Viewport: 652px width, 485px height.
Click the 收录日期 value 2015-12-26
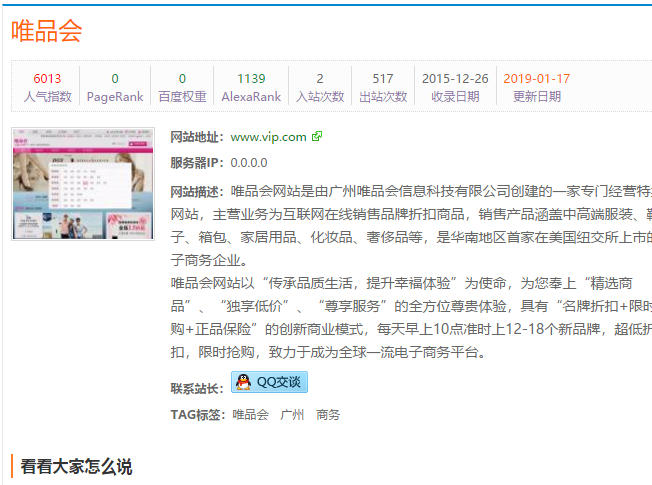coord(455,79)
